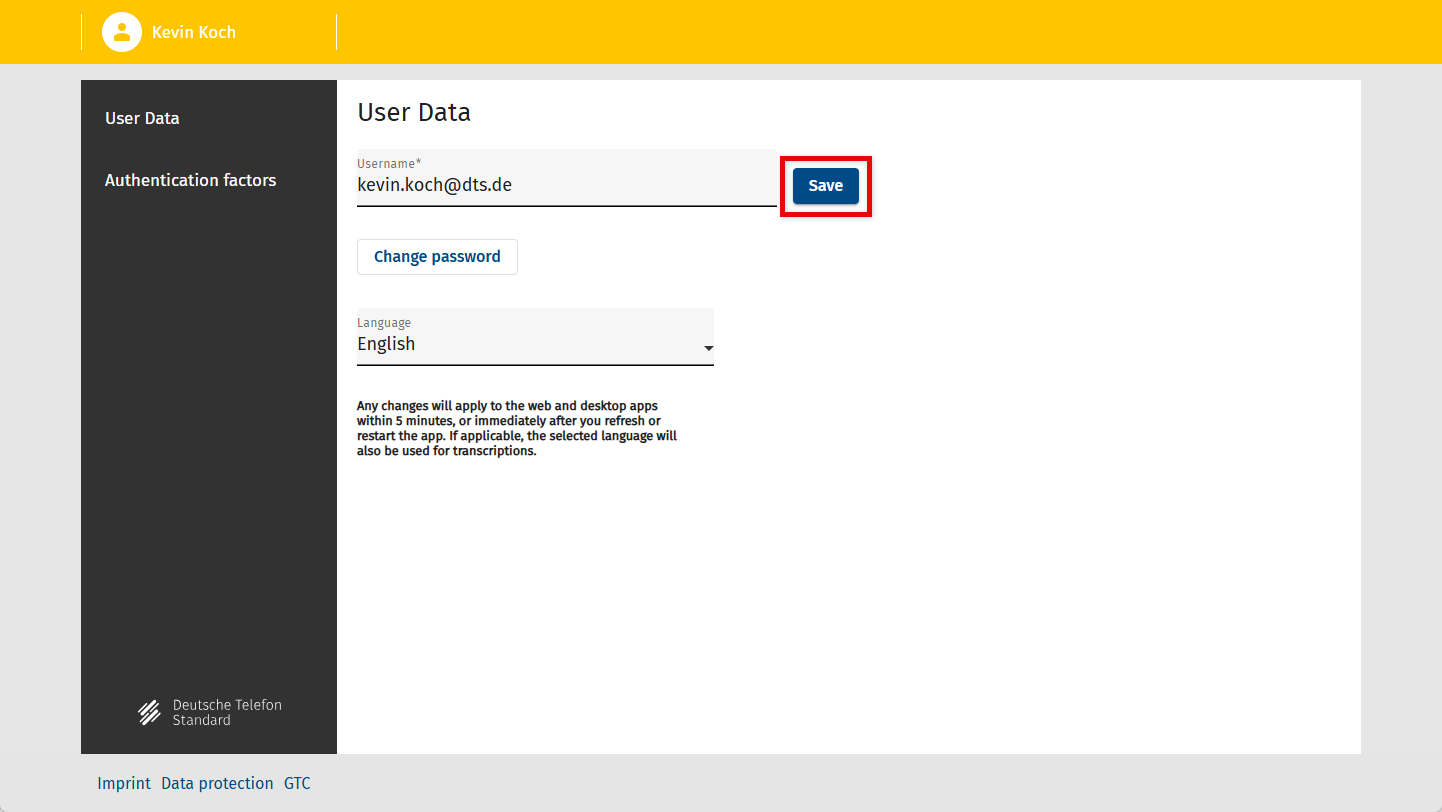Follow the GTC link in footer
The width and height of the screenshot is (1442, 812).
[x=297, y=783]
